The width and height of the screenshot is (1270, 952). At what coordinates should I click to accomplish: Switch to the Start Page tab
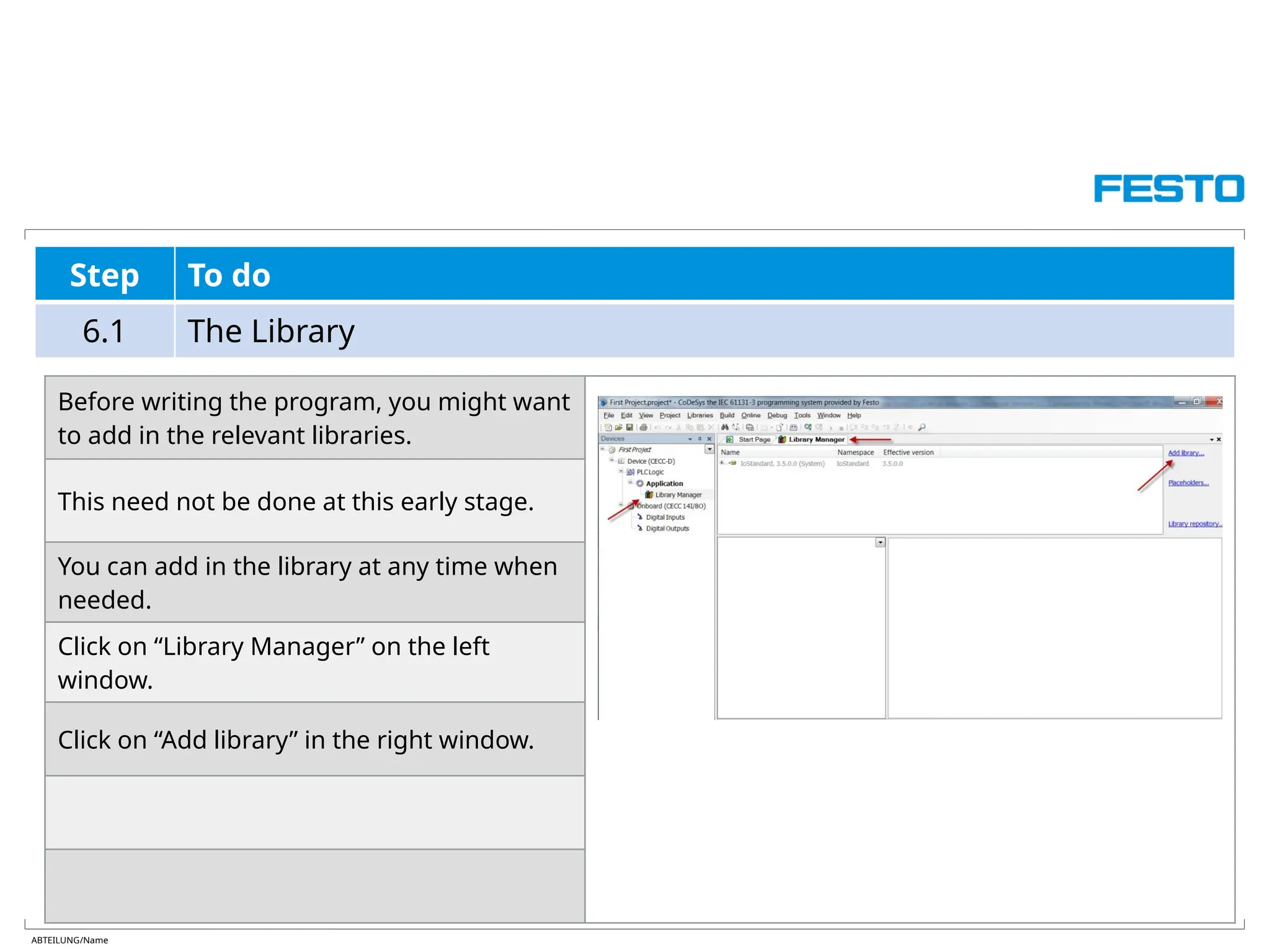(748, 439)
